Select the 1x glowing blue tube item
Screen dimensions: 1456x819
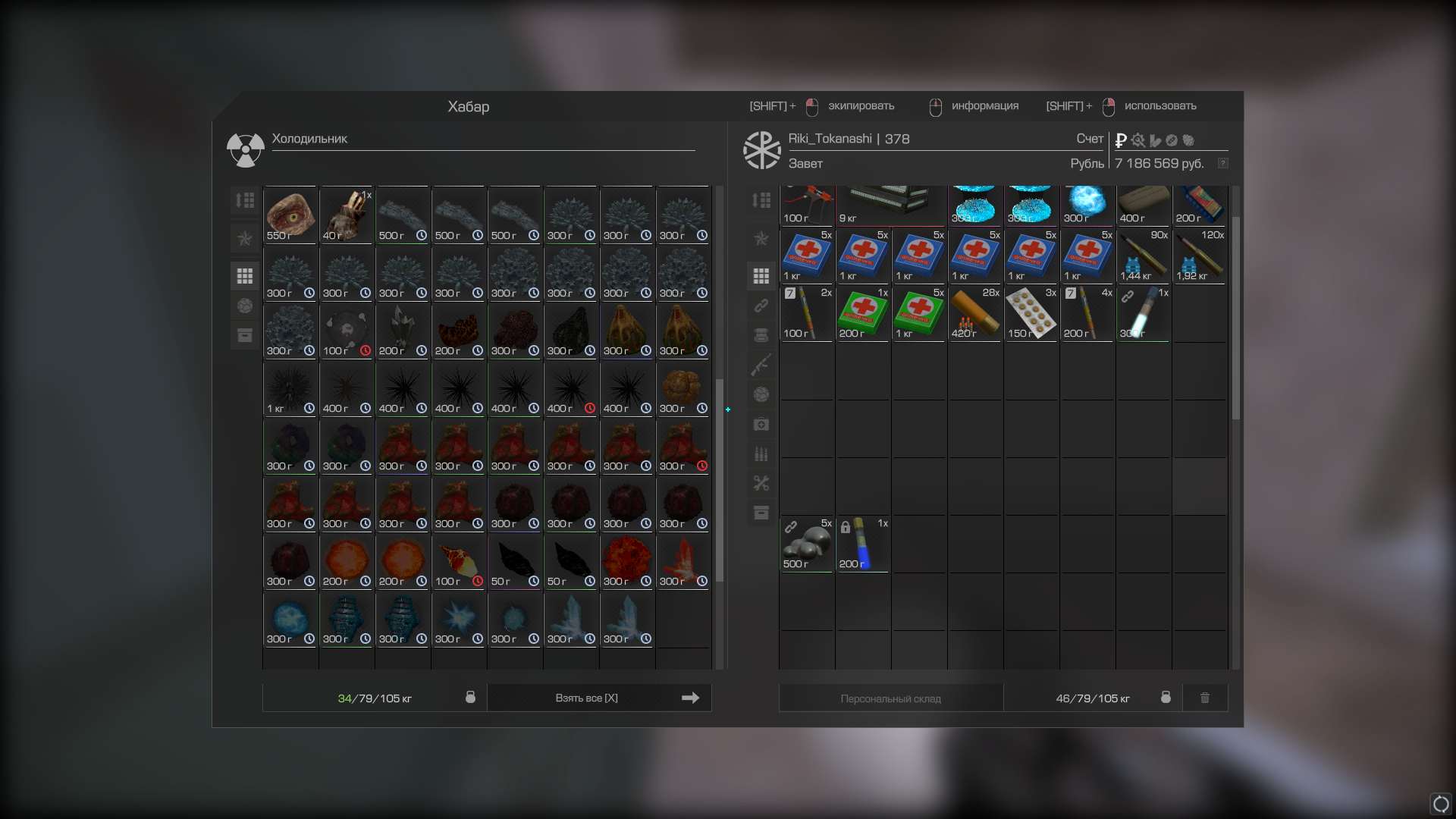(1144, 313)
